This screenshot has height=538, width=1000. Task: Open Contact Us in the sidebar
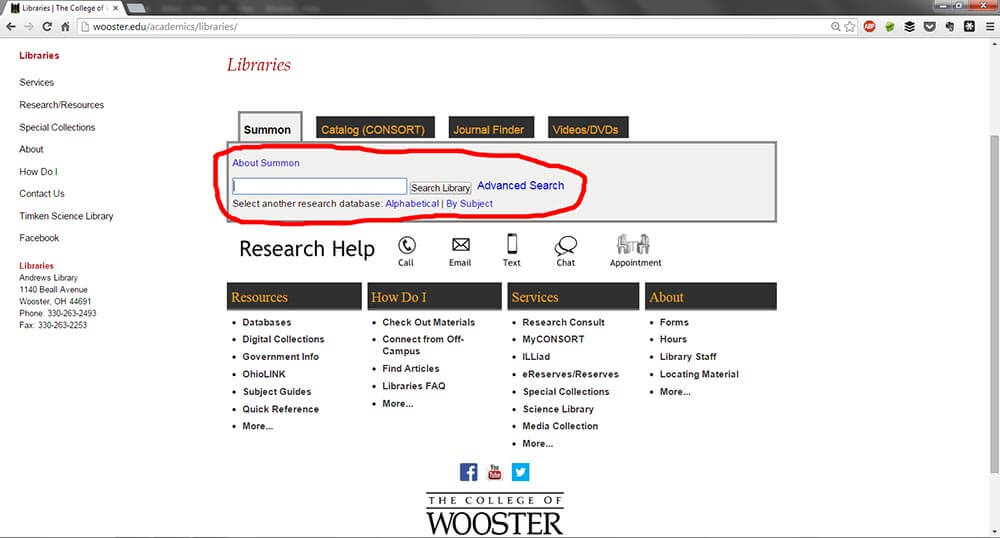tap(41, 194)
